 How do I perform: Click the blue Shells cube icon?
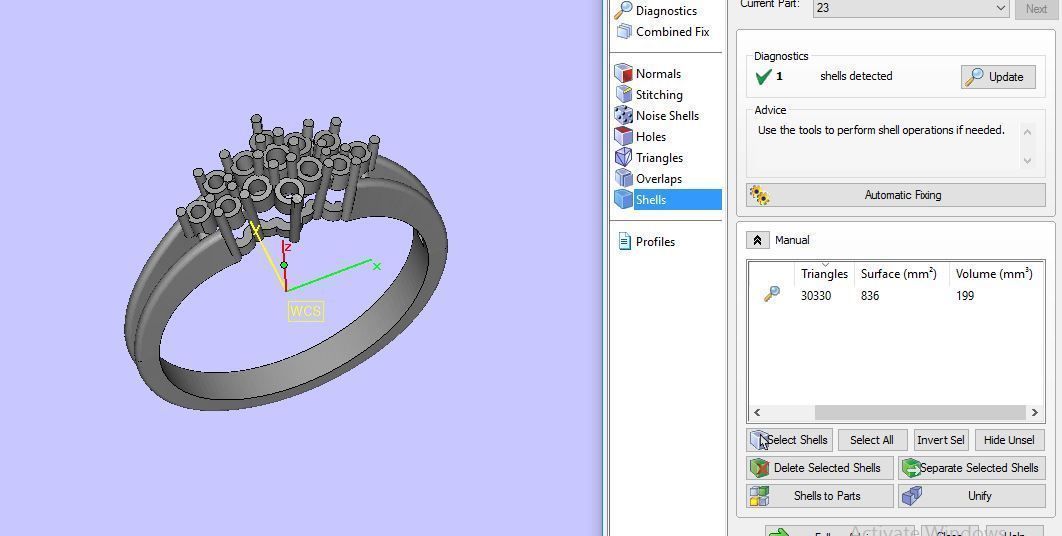(x=623, y=199)
